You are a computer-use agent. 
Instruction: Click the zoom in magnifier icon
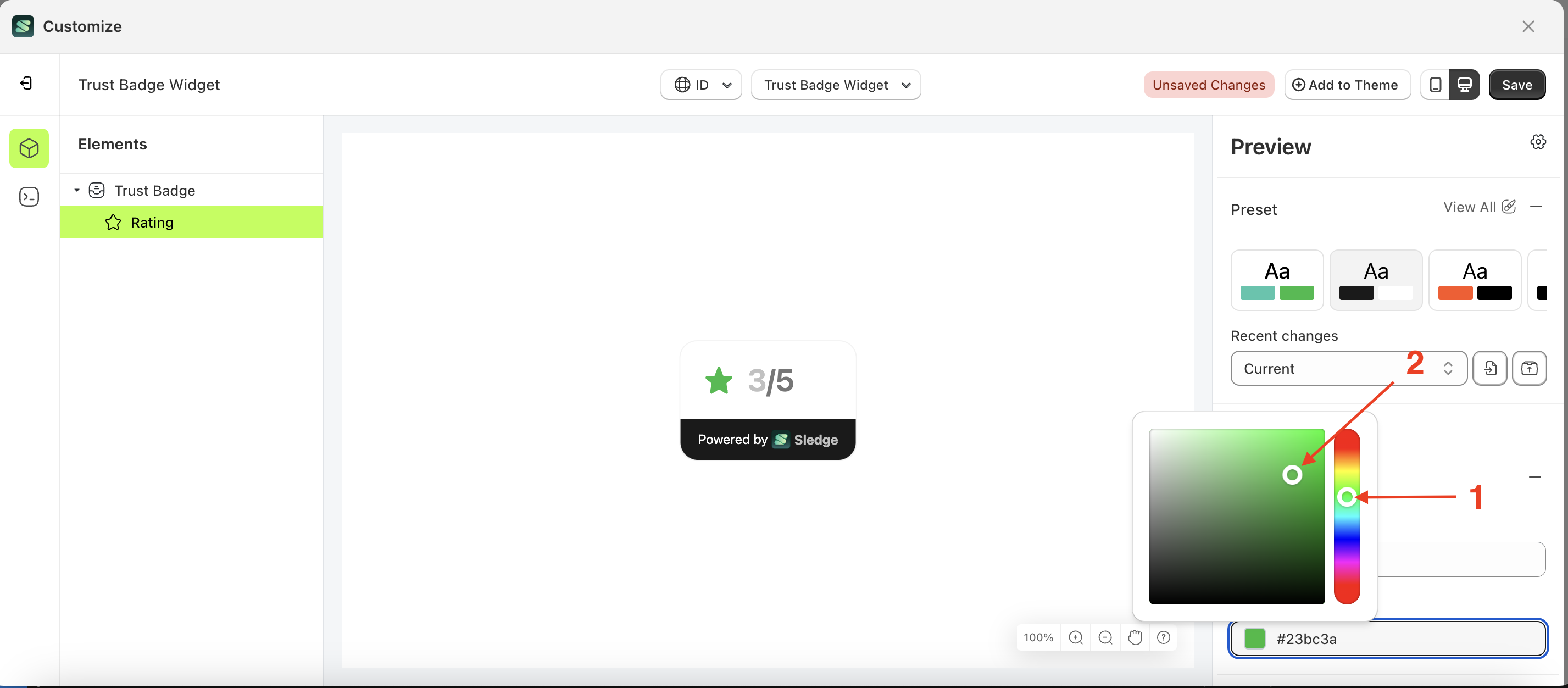pos(1076,637)
